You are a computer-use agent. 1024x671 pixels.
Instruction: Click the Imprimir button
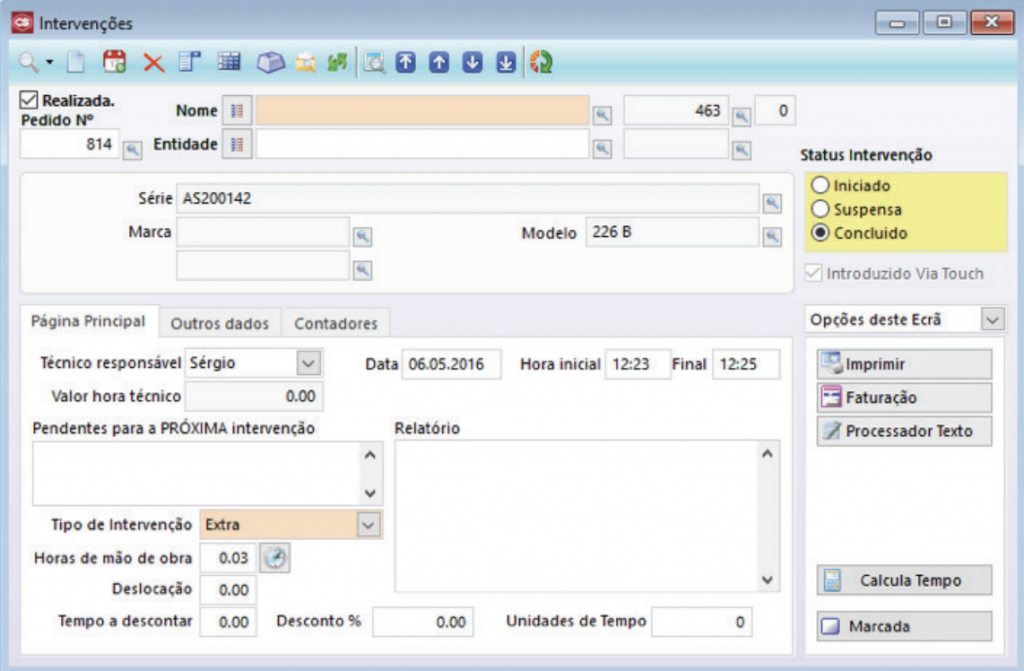(x=904, y=364)
